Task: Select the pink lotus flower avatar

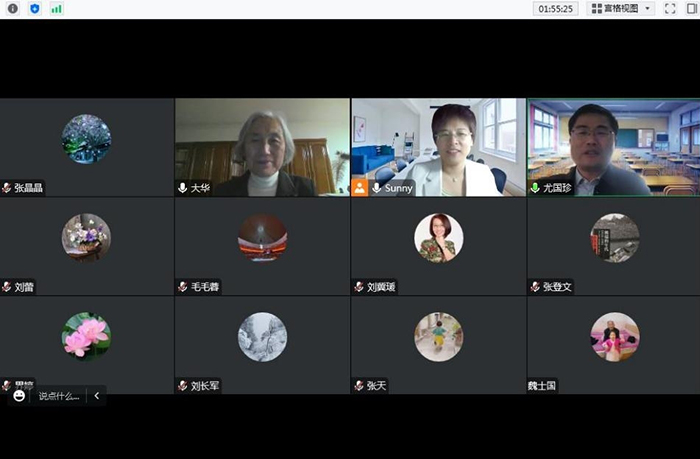Action: point(86,336)
